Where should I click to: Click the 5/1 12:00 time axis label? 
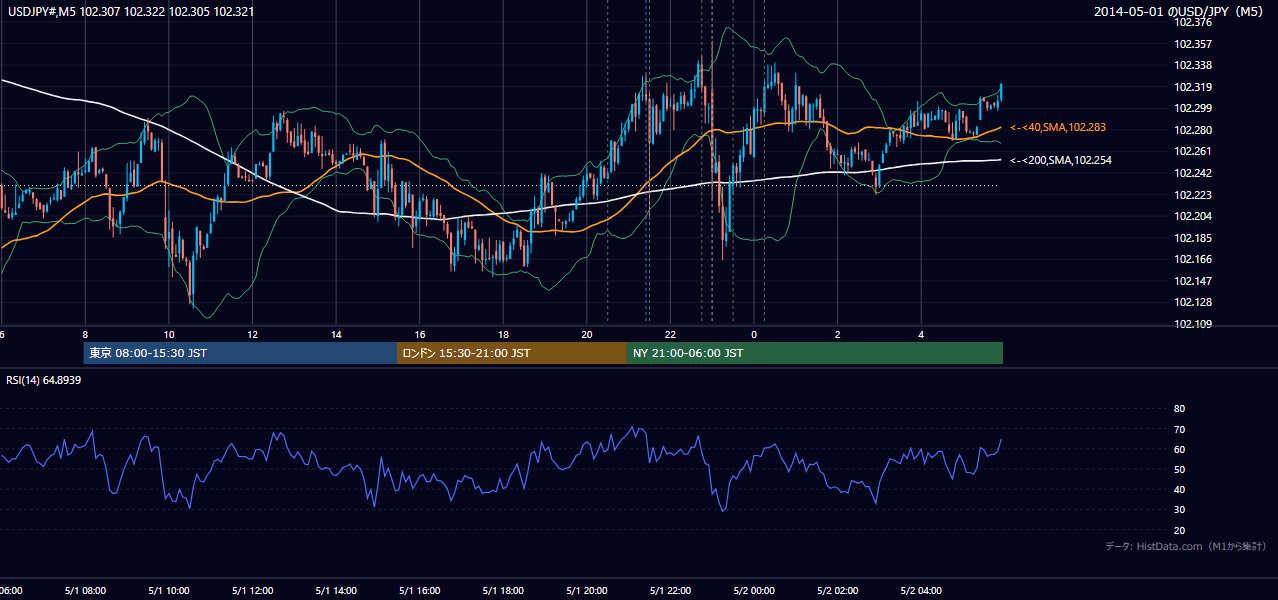coord(252,591)
